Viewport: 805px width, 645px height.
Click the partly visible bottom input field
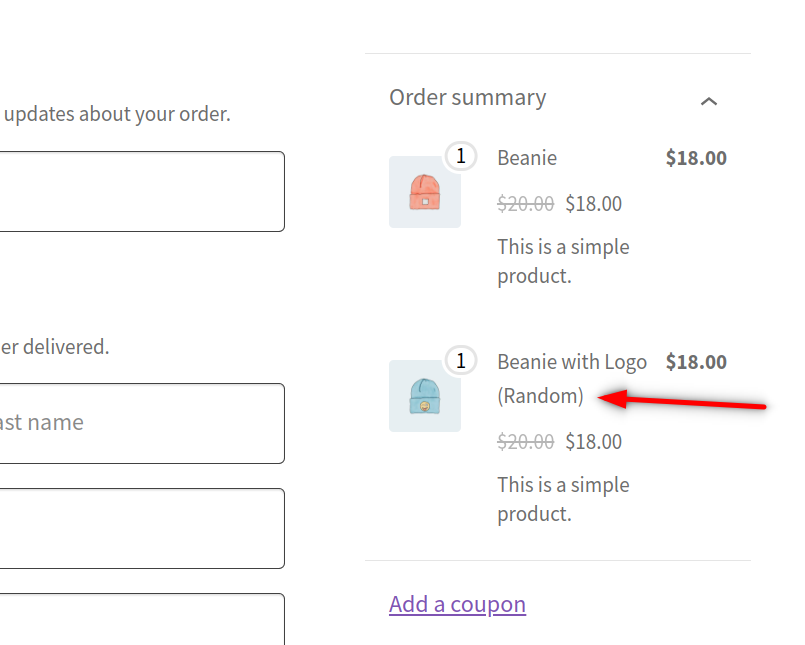click(142, 620)
